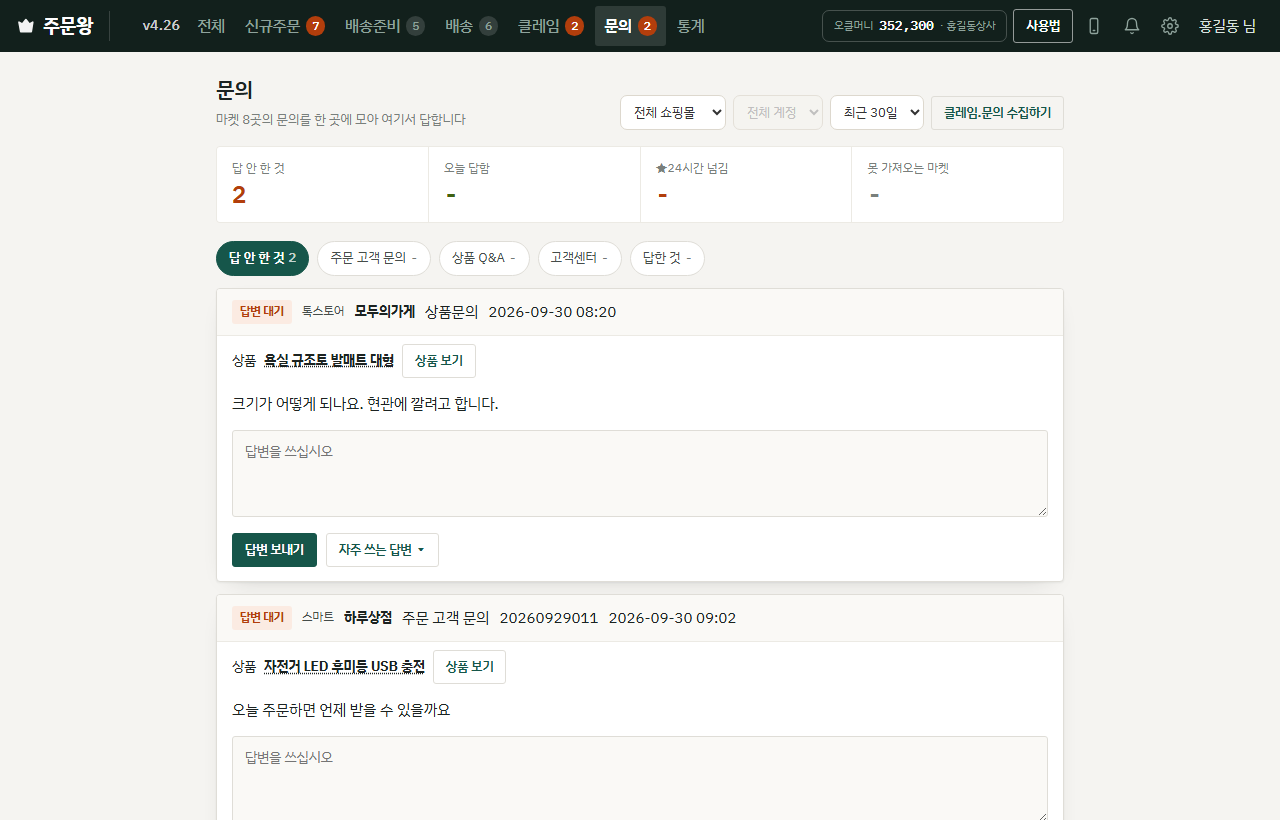The height and width of the screenshot is (820, 1280).
Task: Filter by the 상품 Q&A chip
Action: 484,258
